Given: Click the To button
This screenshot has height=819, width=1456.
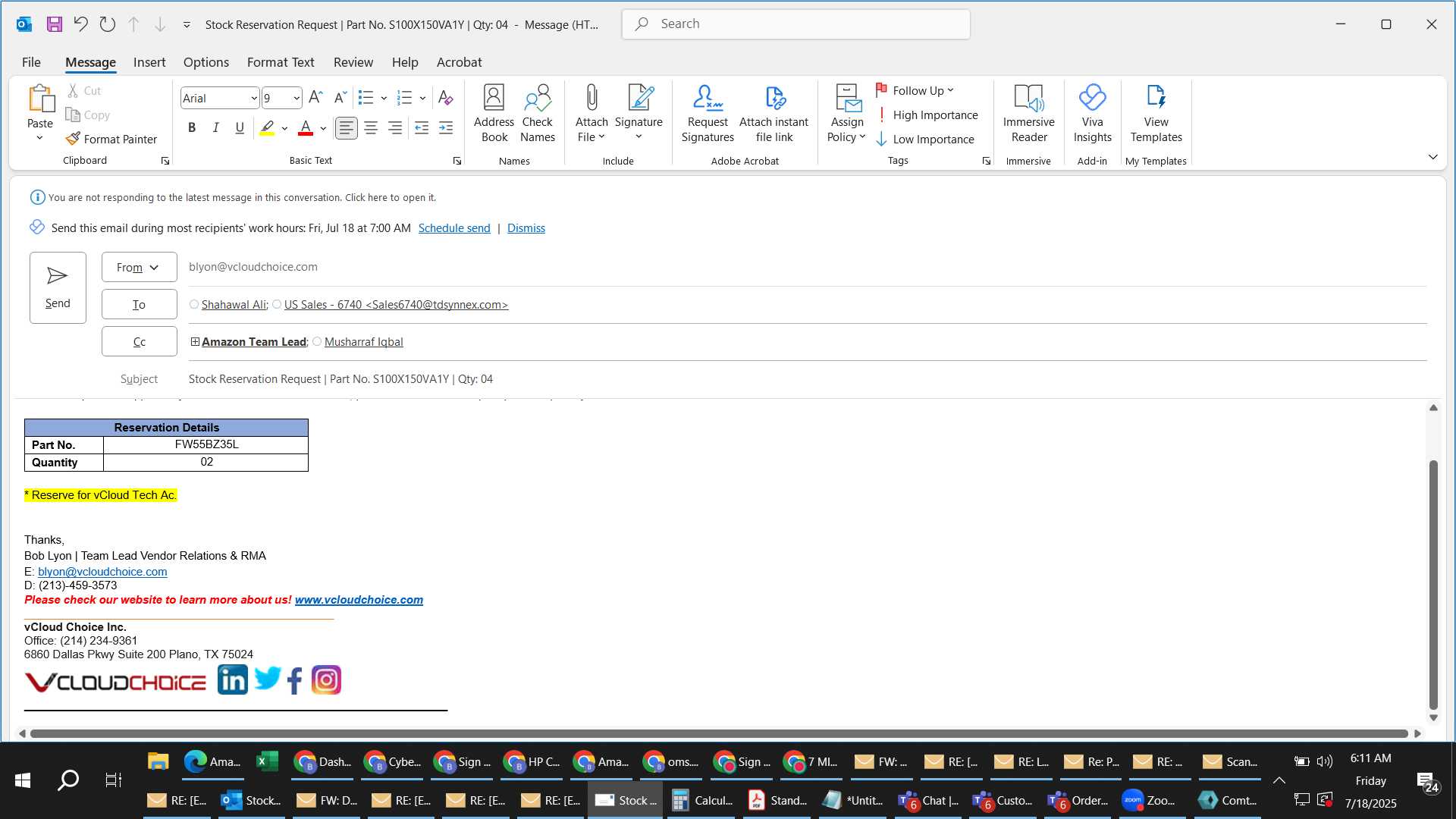Looking at the screenshot, I should tap(139, 304).
